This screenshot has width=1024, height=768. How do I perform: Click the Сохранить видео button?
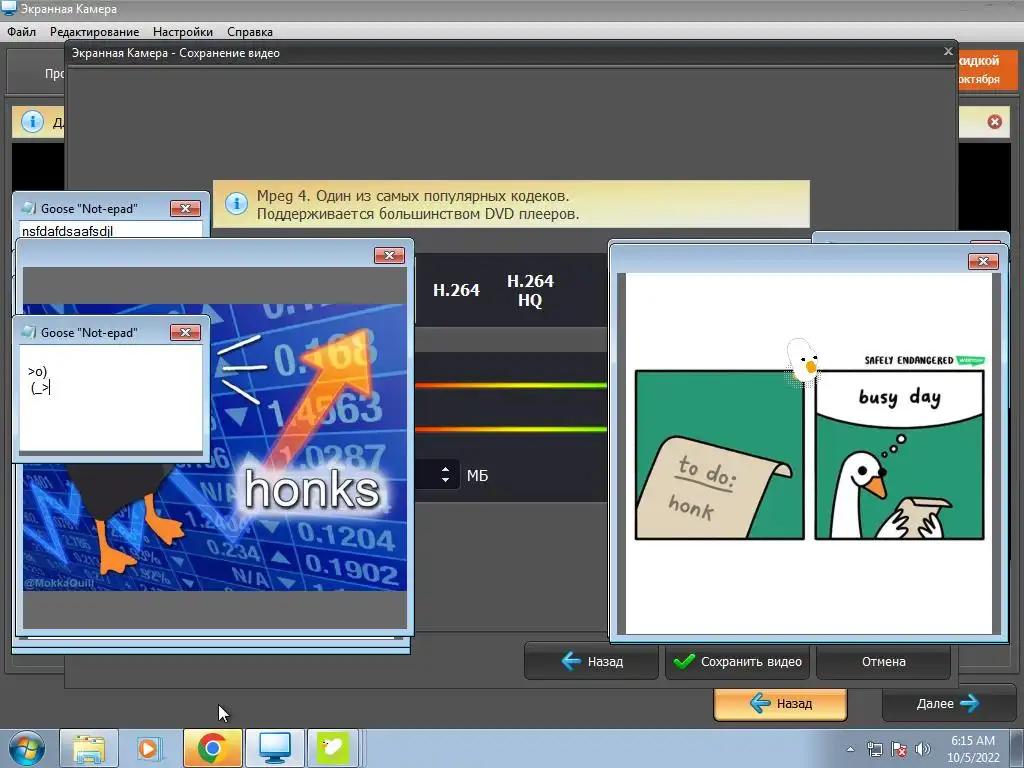737,662
